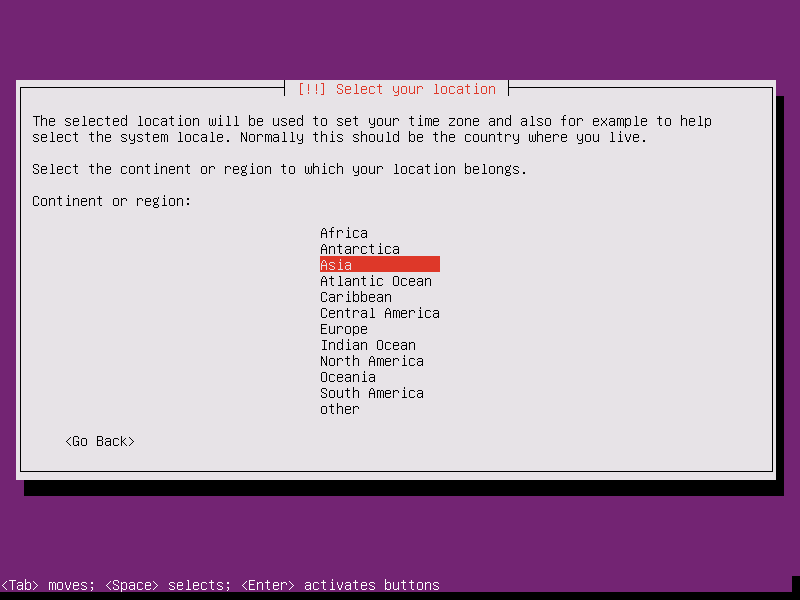Select South America from the continent list
The height and width of the screenshot is (600, 800).
[371, 393]
